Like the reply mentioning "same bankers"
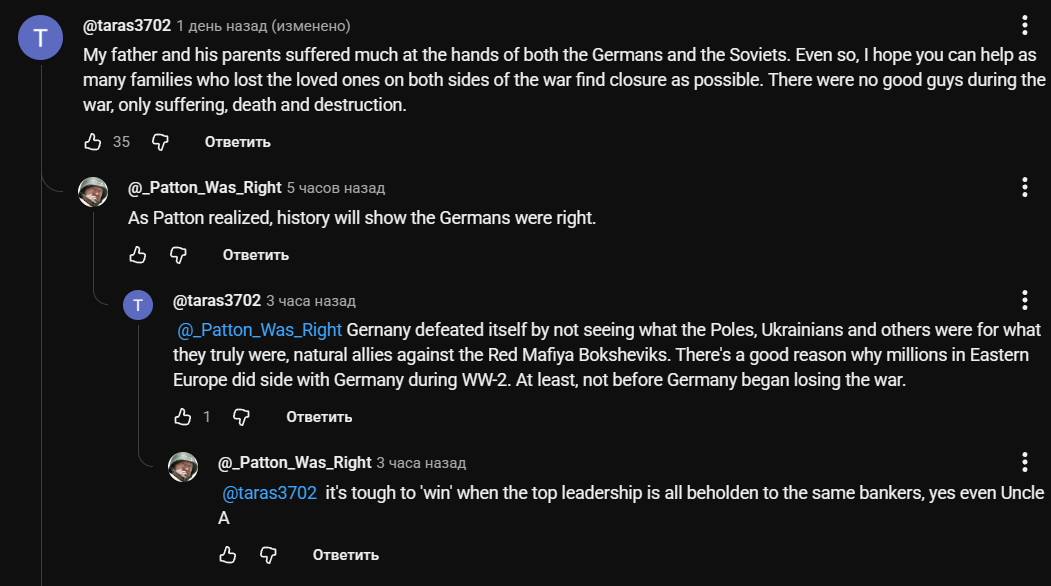 (x=228, y=554)
